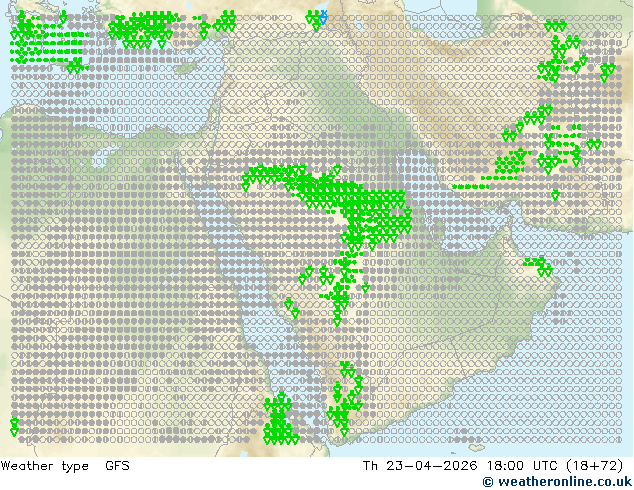Click the blue snow symbol at the top
Image resolution: width=634 pixels, height=490 pixels.
point(323,17)
